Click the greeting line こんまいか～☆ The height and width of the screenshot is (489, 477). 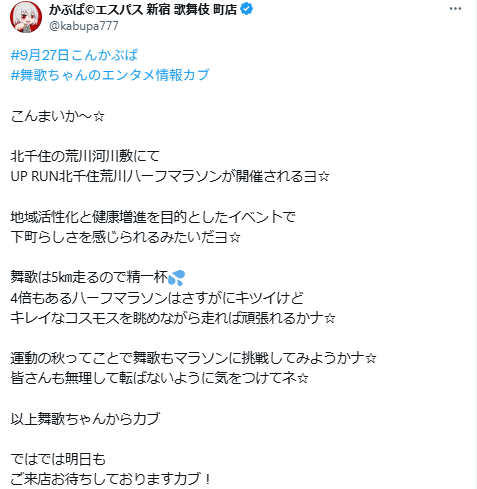click(58, 116)
